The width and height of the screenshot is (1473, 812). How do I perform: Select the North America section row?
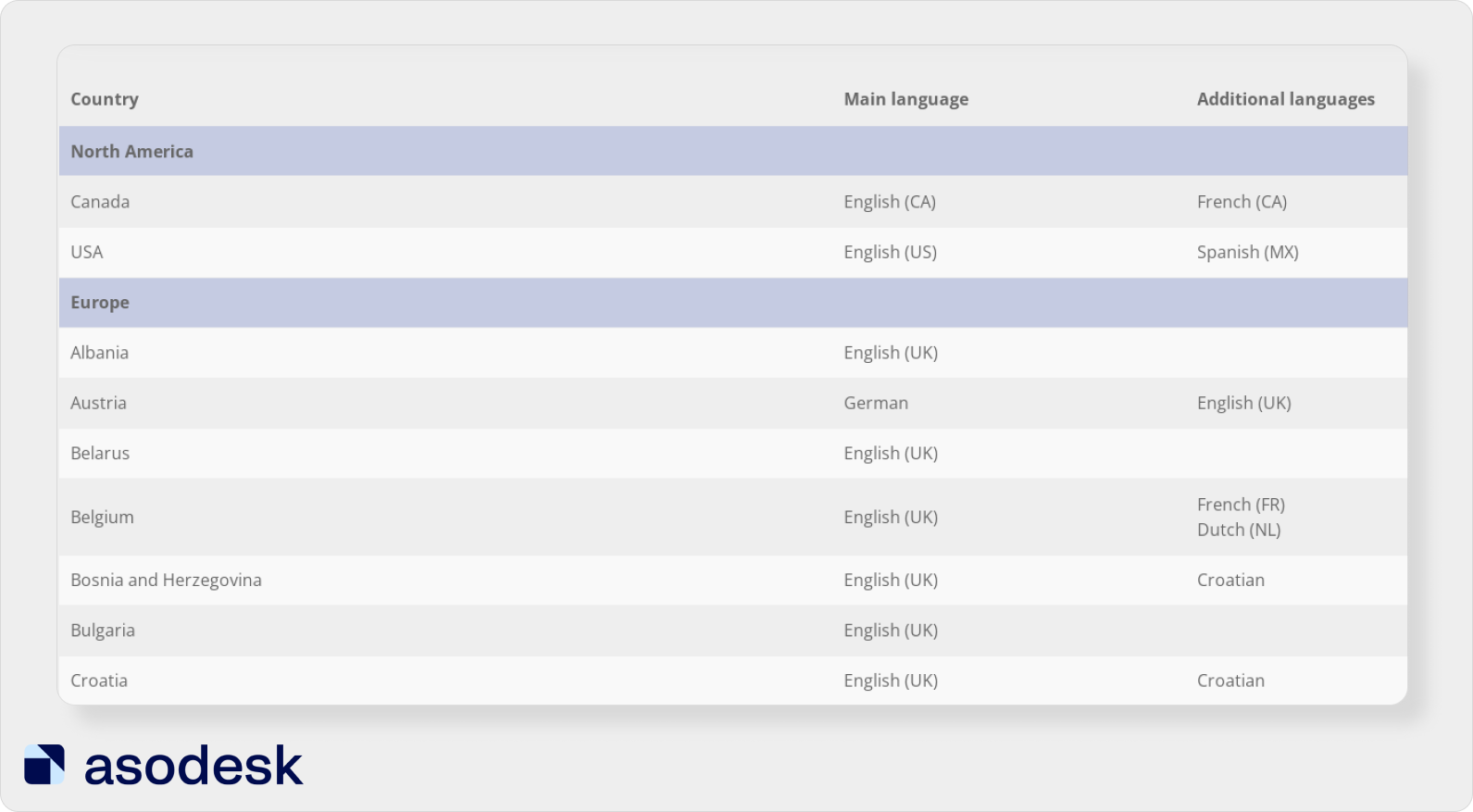132,152
